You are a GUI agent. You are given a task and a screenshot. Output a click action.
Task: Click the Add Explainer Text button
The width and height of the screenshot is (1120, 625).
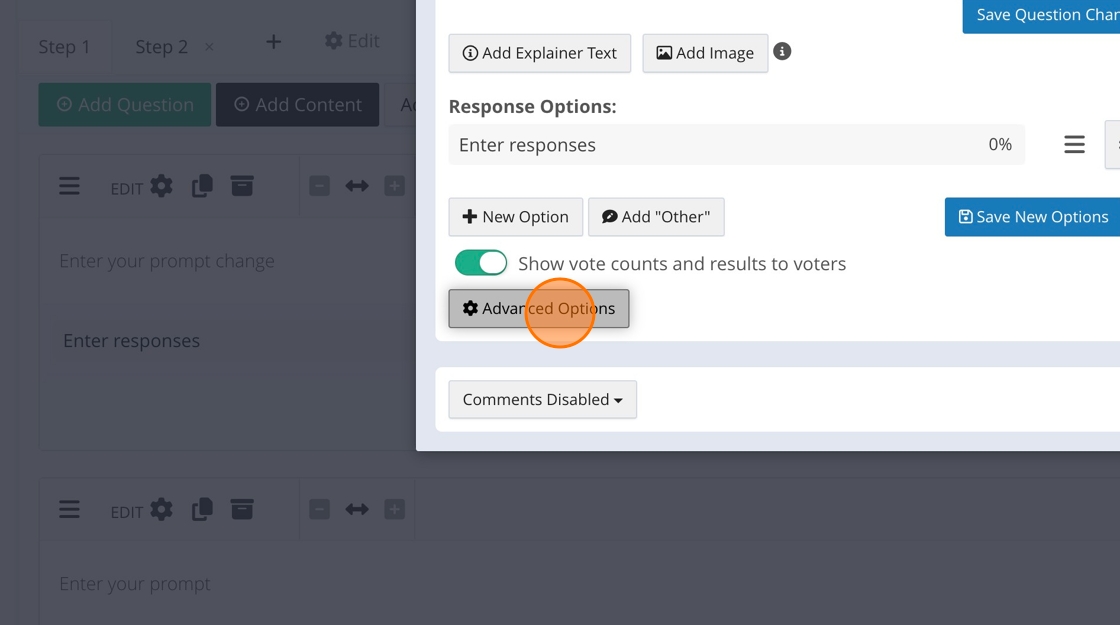coord(539,53)
